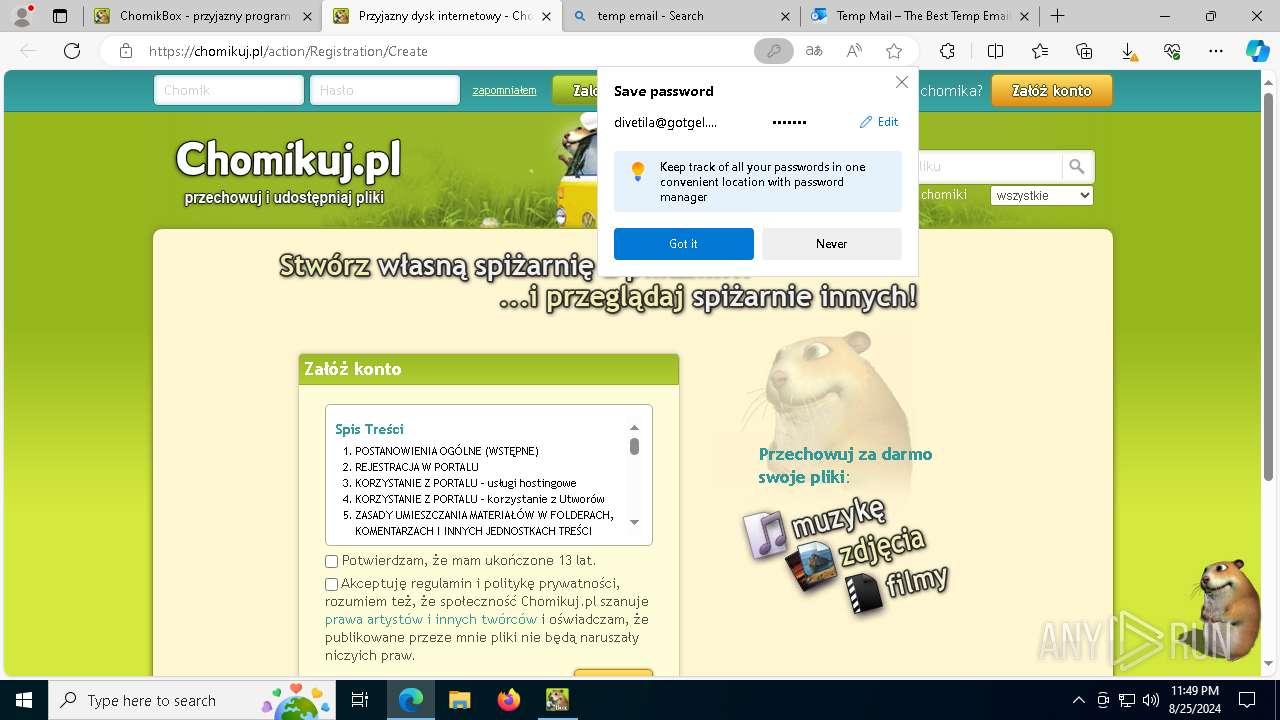Show the Downloads icon
Viewport: 1280px width, 720px height.
point(1128,51)
